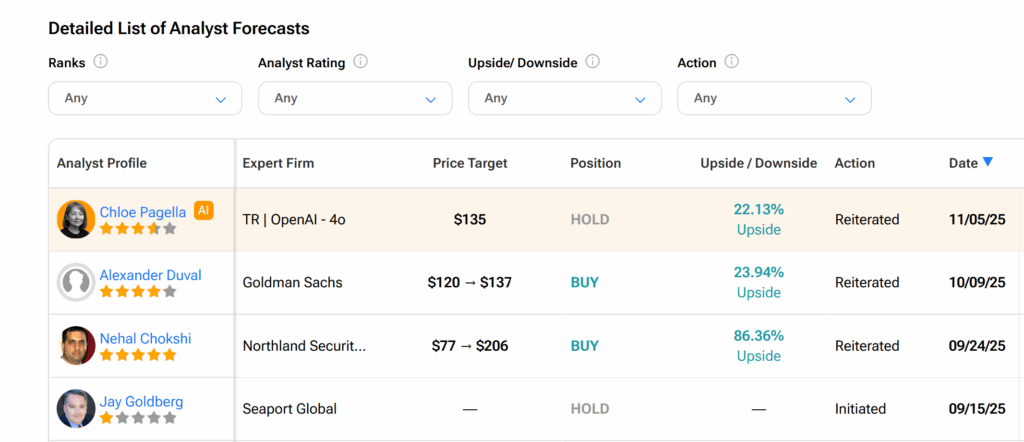
Task: Expand the Analyst Rating dropdown
Action: click(x=355, y=98)
